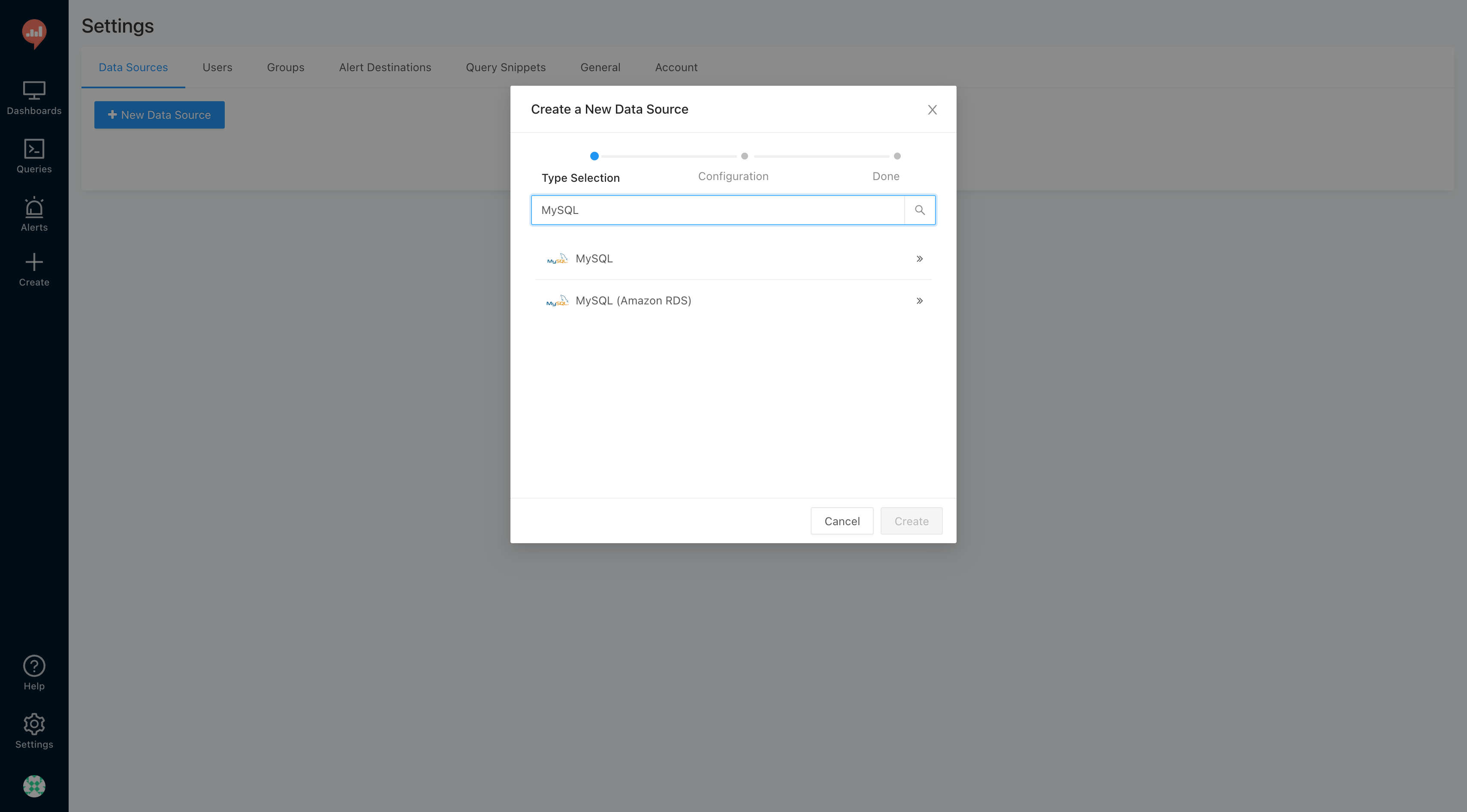This screenshot has width=1467, height=812.
Task: Open Dashboards from sidebar
Action: (x=34, y=98)
